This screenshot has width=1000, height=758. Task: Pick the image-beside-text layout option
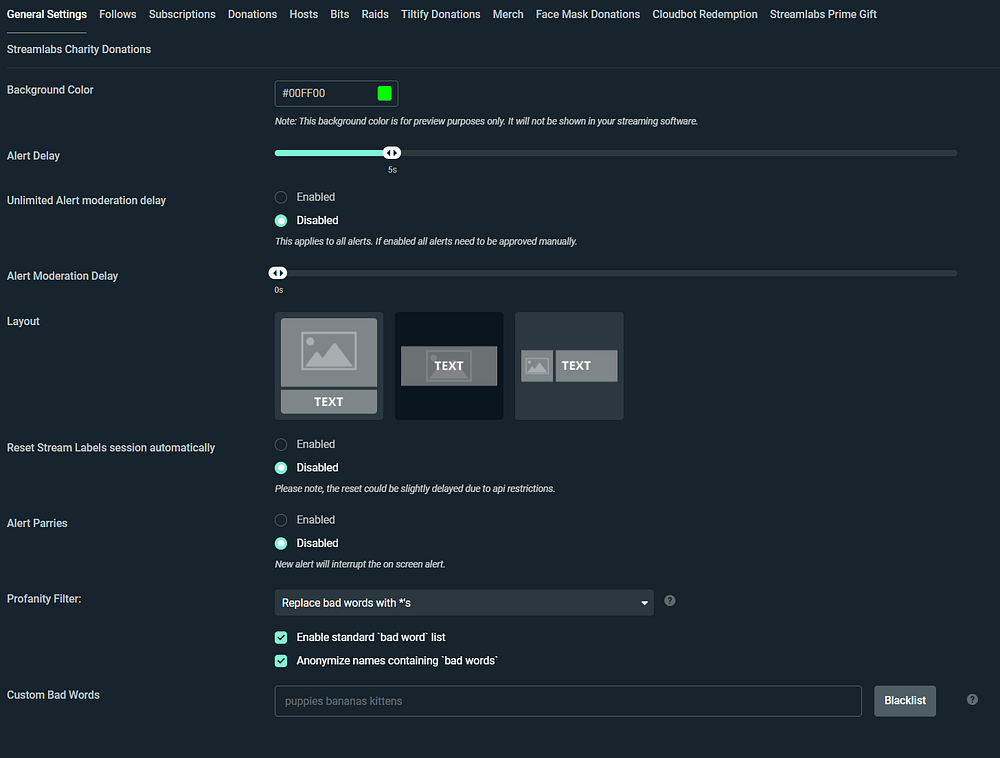[x=569, y=366]
